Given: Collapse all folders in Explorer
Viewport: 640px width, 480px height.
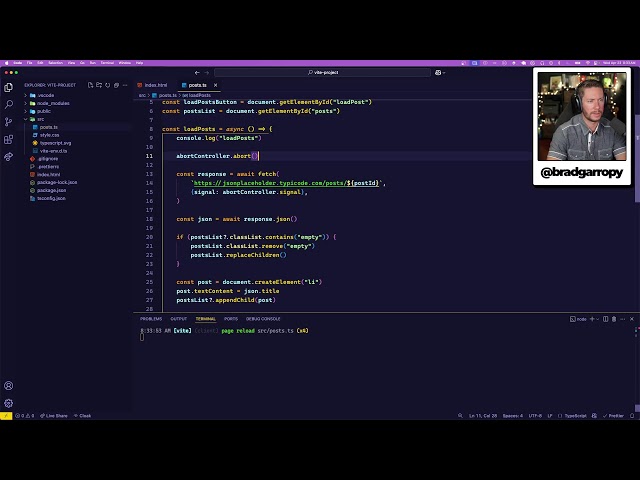Looking at the screenshot, I should [x=116, y=85].
